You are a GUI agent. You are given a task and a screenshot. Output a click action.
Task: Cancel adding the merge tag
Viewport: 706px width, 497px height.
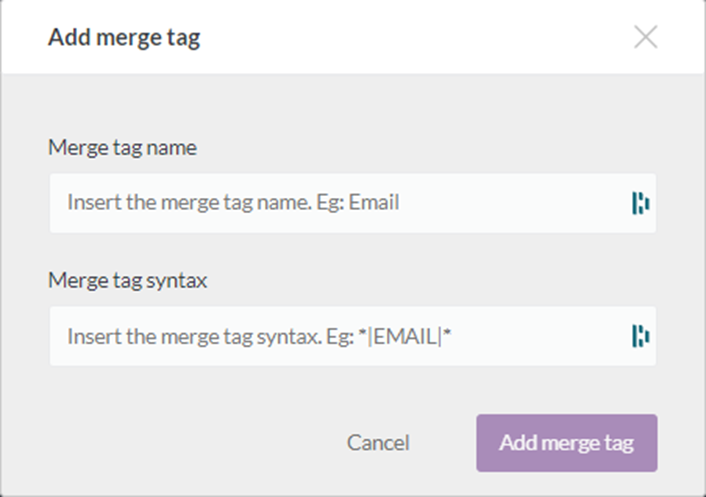pos(378,443)
